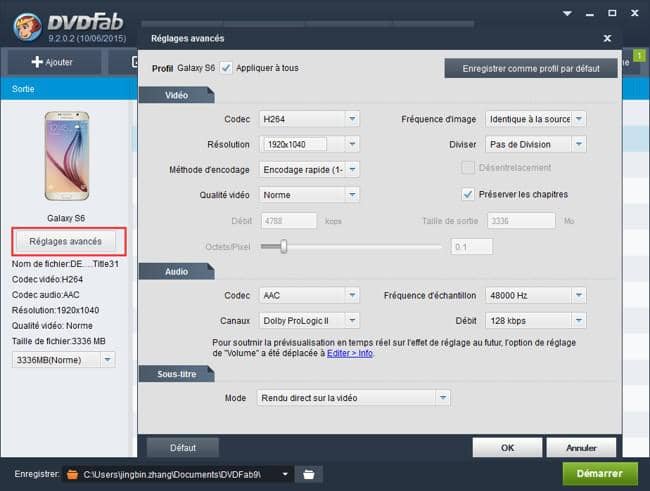650x491 pixels.
Task: Open the browse folder icon beside save path
Action: pos(308,474)
